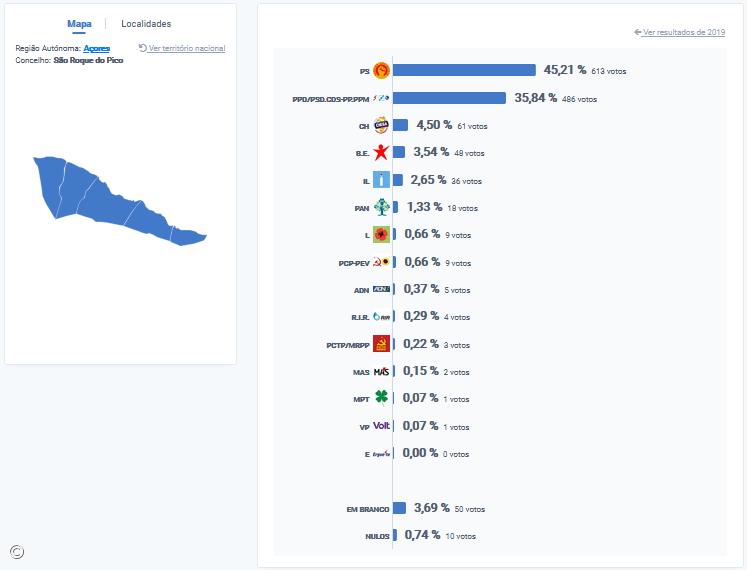Click the PS party logo icon
Image resolution: width=747 pixels, height=570 pixels.
pos(381,71)
